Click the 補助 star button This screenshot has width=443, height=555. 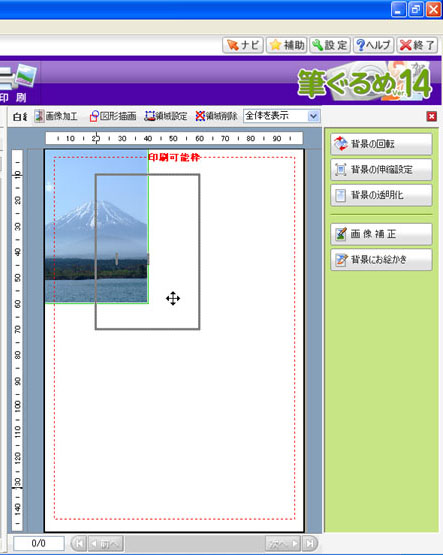pos(287,45)
